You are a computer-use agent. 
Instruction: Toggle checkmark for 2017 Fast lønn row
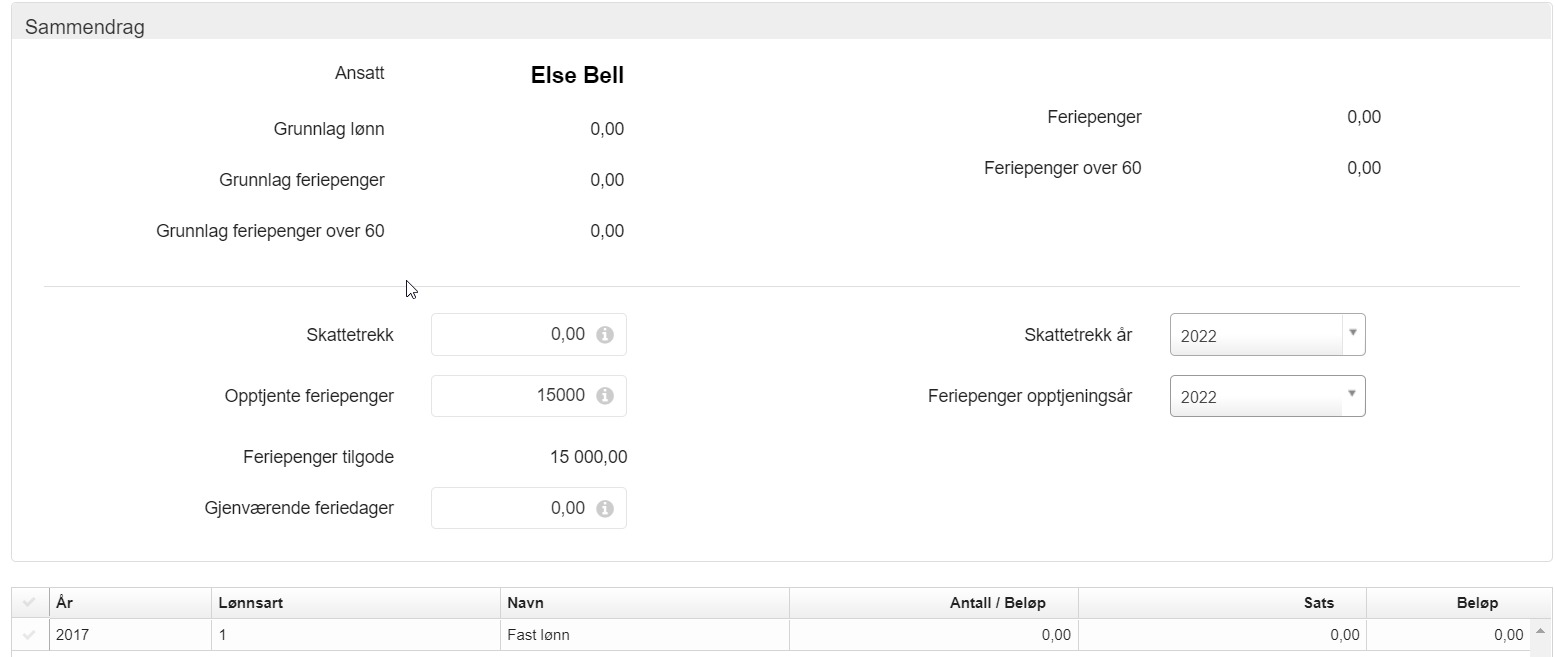[29, 635]
